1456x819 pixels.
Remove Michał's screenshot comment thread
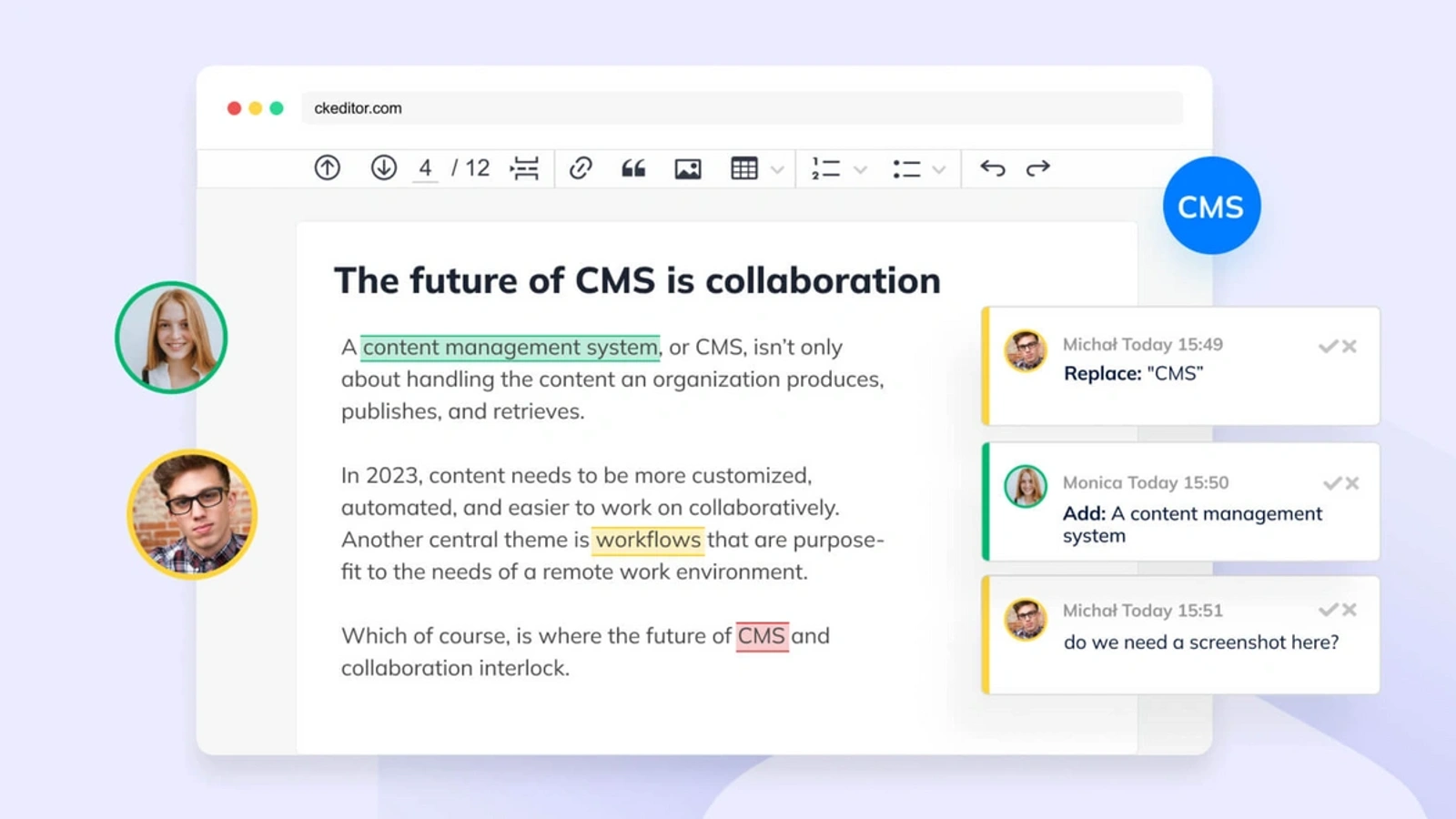click(1350, 610)
